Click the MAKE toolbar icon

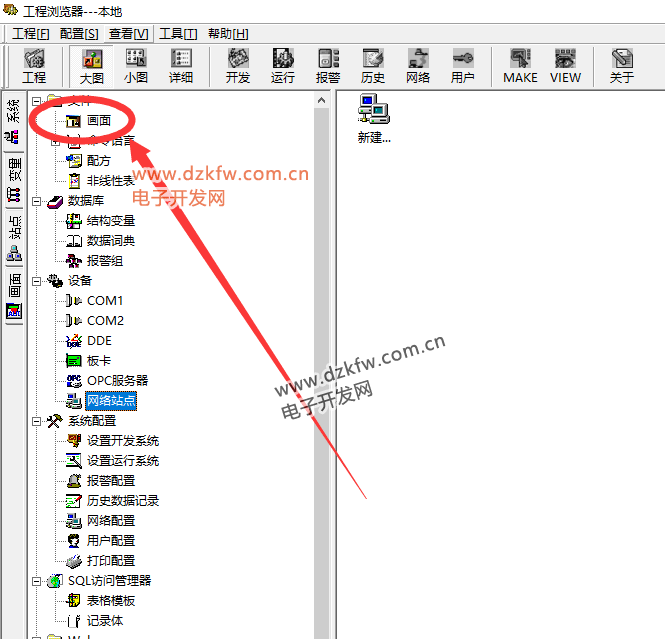(x=520, y=65)
